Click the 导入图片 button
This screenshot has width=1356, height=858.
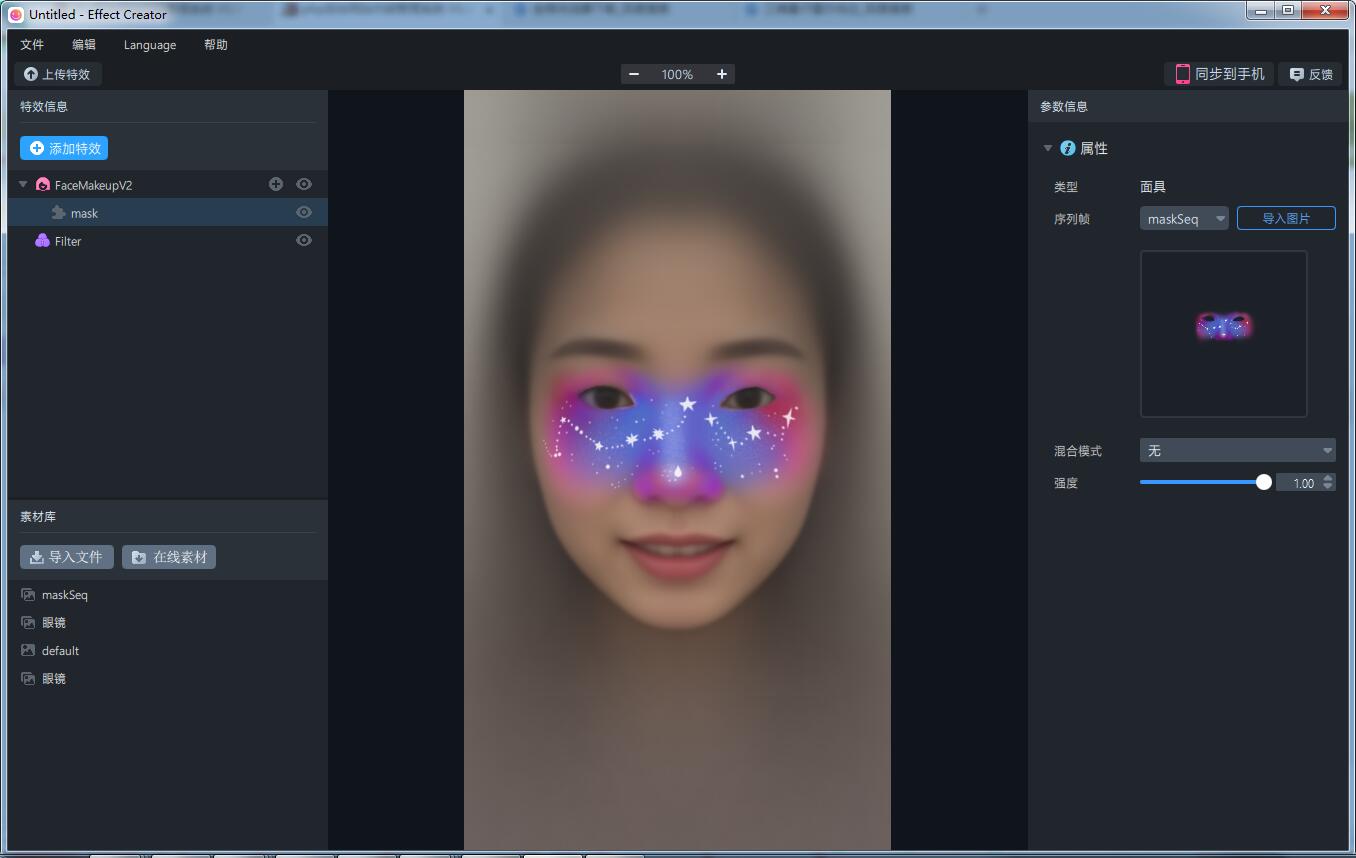(1286, 218)
